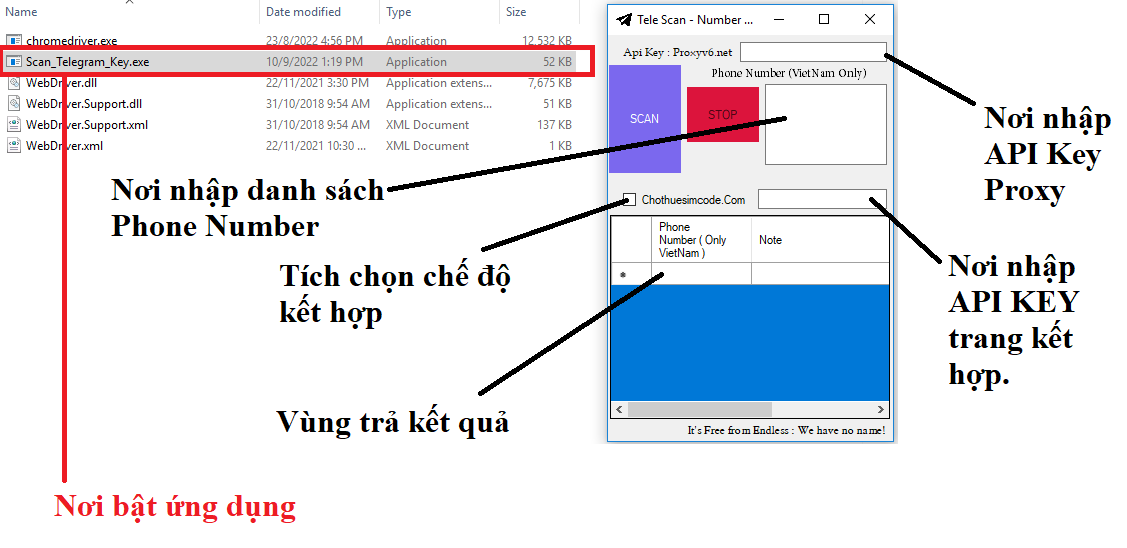Enable the Chothuesimcode.Com checkbox
This screenshot has width=1127, height=548.
point(630,200)
